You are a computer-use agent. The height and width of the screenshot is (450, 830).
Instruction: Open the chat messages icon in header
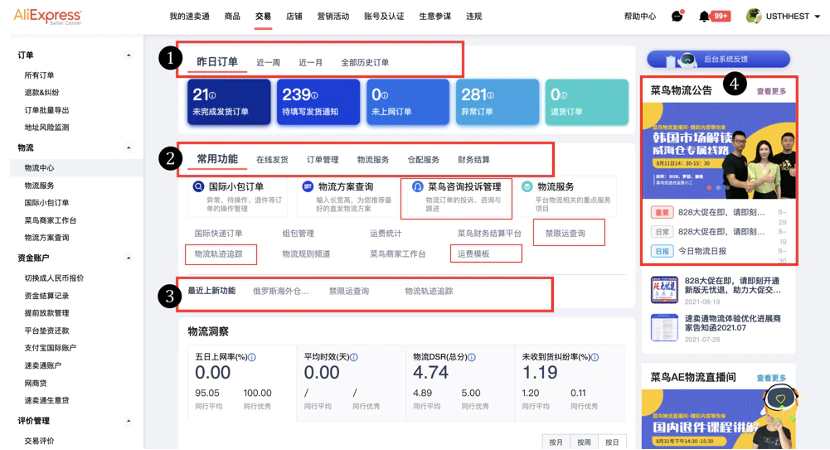tap(677, 16)
